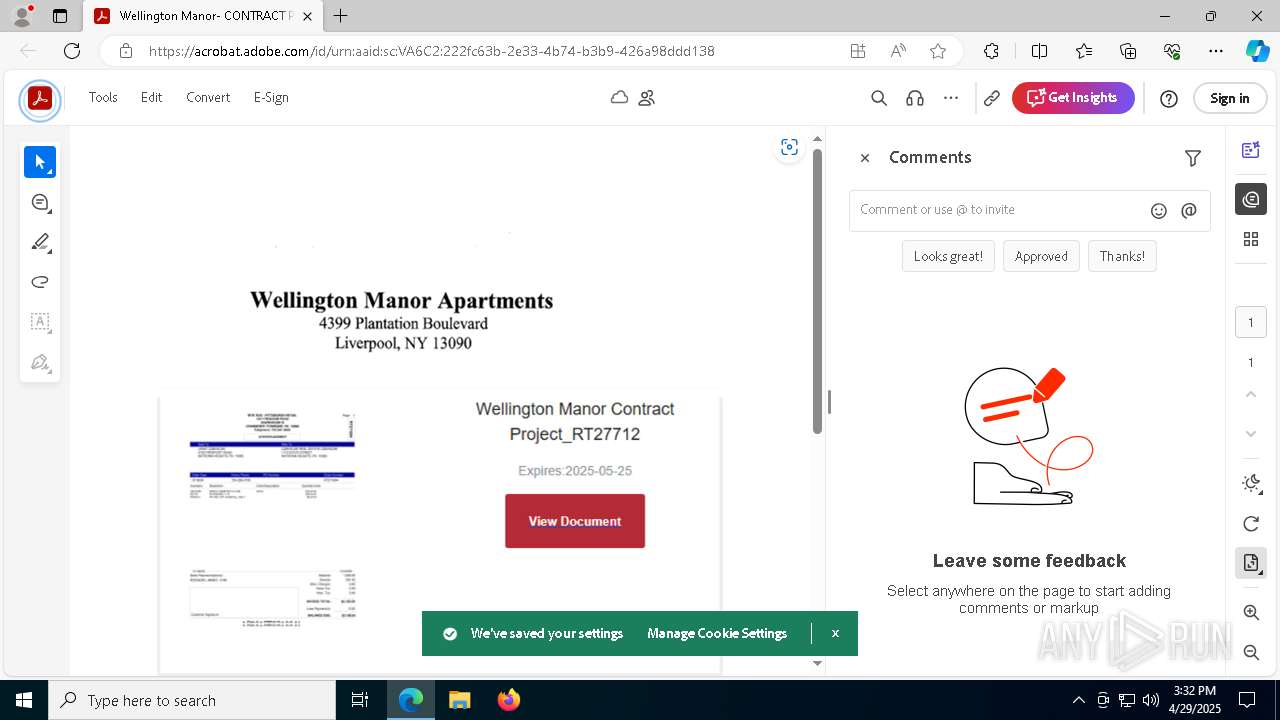The image size is (1280, 720).
Task: Choose the add comment tool
Action: [40, 202]
